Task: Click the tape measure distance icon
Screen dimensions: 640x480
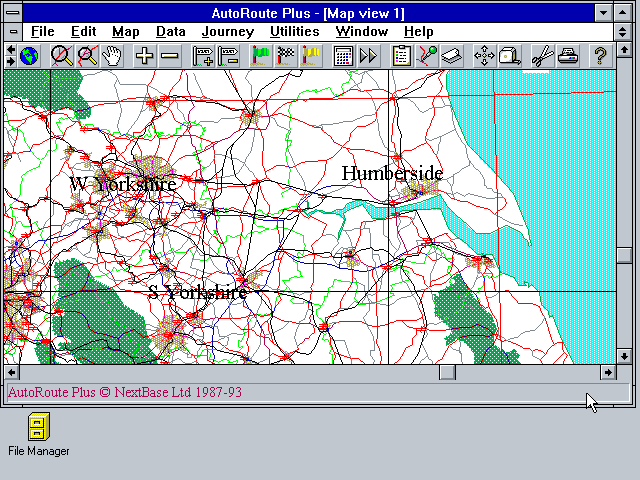Action: coord(509,56)
